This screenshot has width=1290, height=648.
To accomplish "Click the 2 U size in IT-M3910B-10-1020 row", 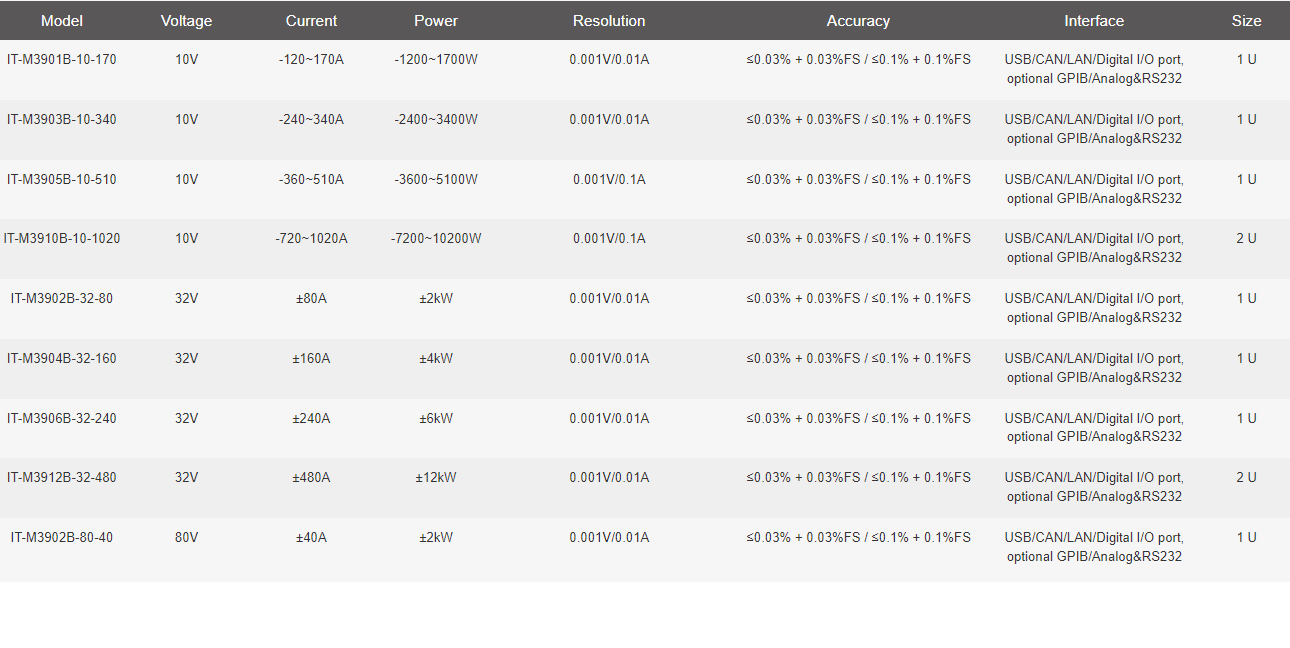I will click(1246, 238).
